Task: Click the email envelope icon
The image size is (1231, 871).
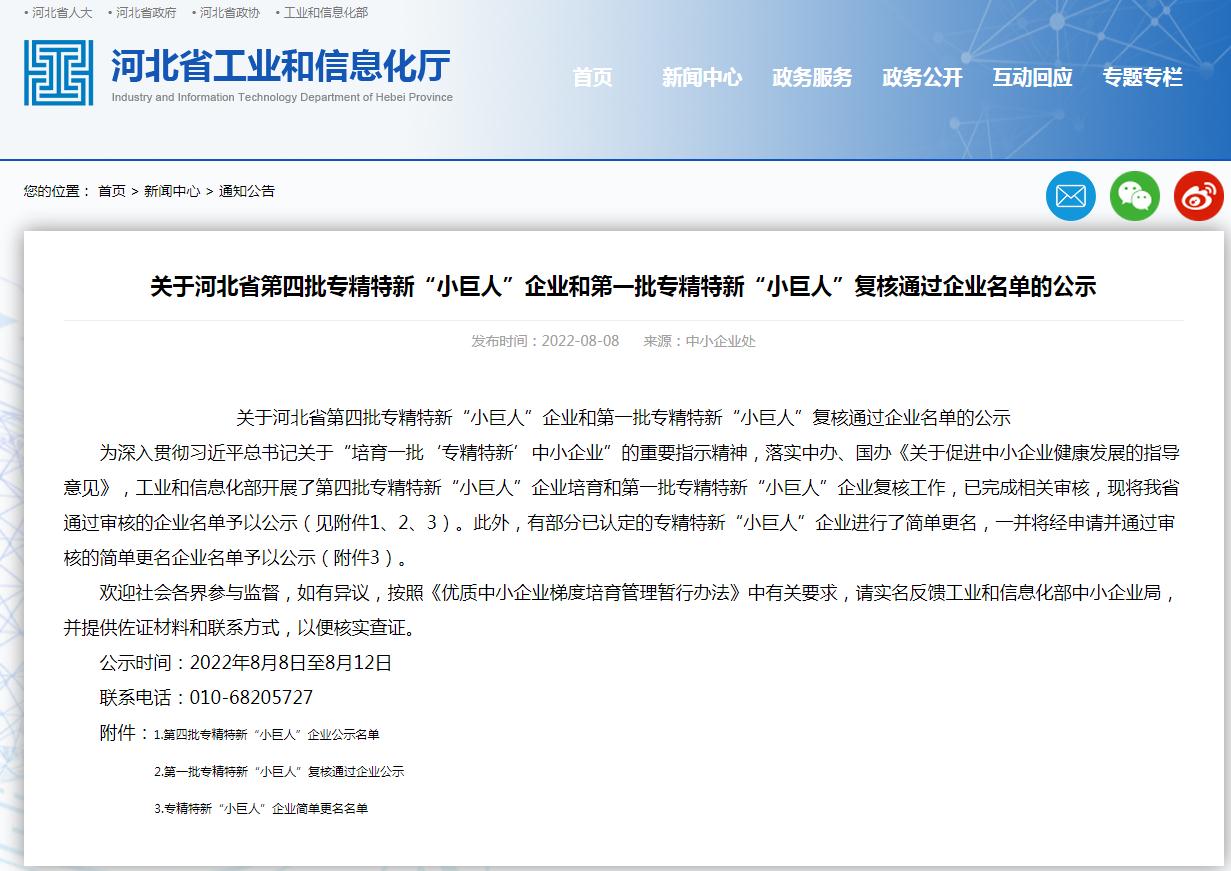Action: [x=1070, y=196]
